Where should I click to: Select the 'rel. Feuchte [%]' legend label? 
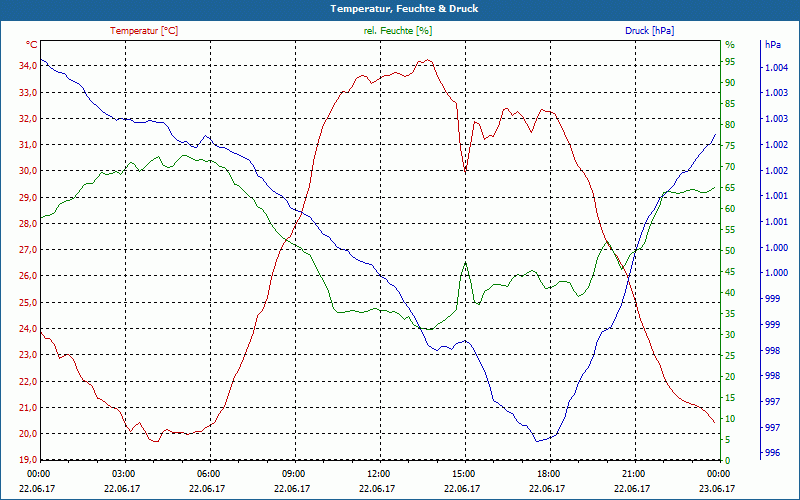click(398, 31)
